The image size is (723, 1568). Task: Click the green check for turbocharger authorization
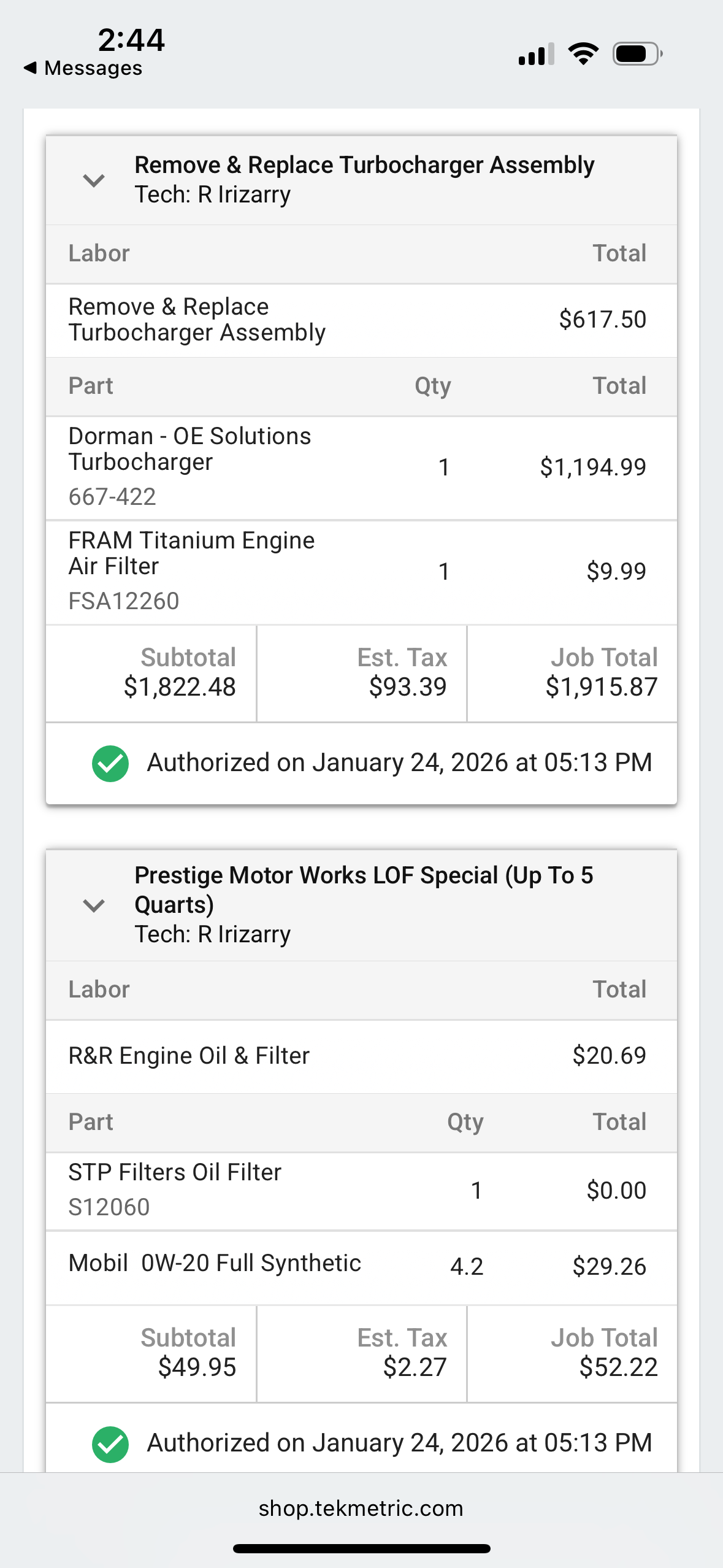110,764
